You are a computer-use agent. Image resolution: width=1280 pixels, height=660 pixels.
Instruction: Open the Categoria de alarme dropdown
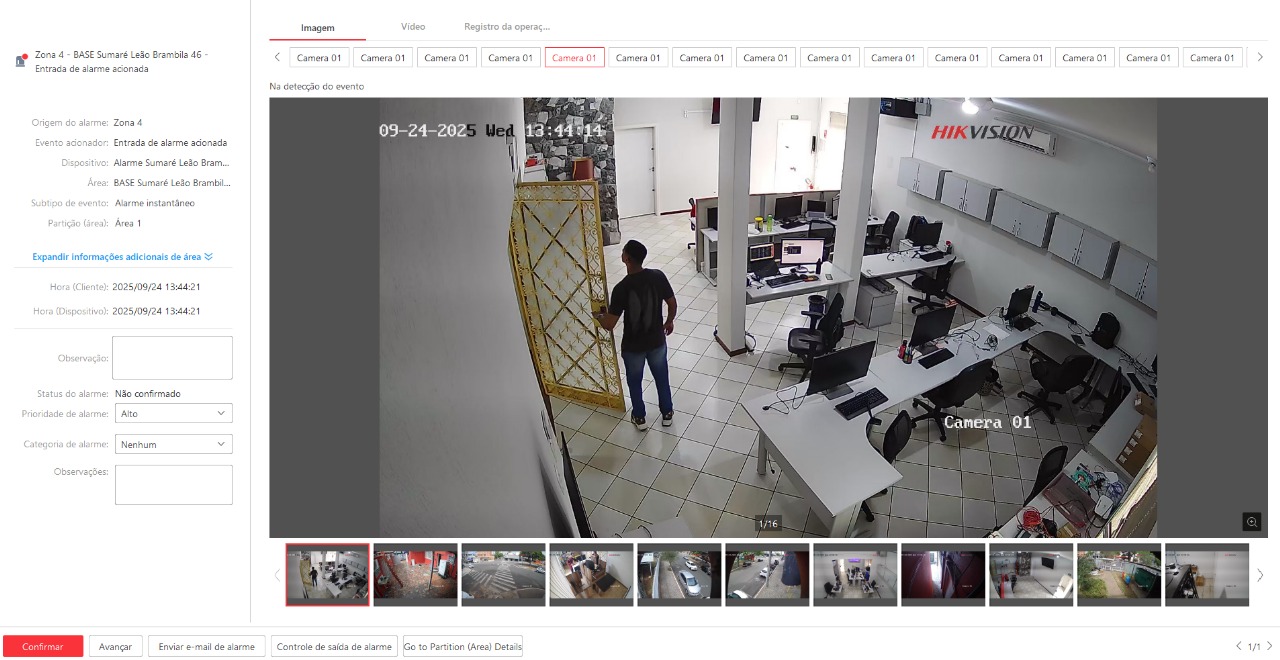coord(174,444)
